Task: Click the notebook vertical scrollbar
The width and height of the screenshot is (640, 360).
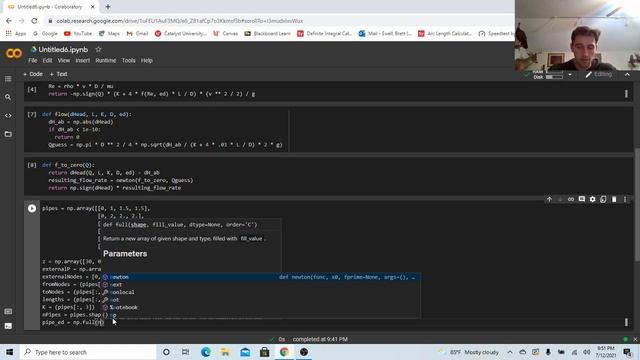Action: click(637, 204)
